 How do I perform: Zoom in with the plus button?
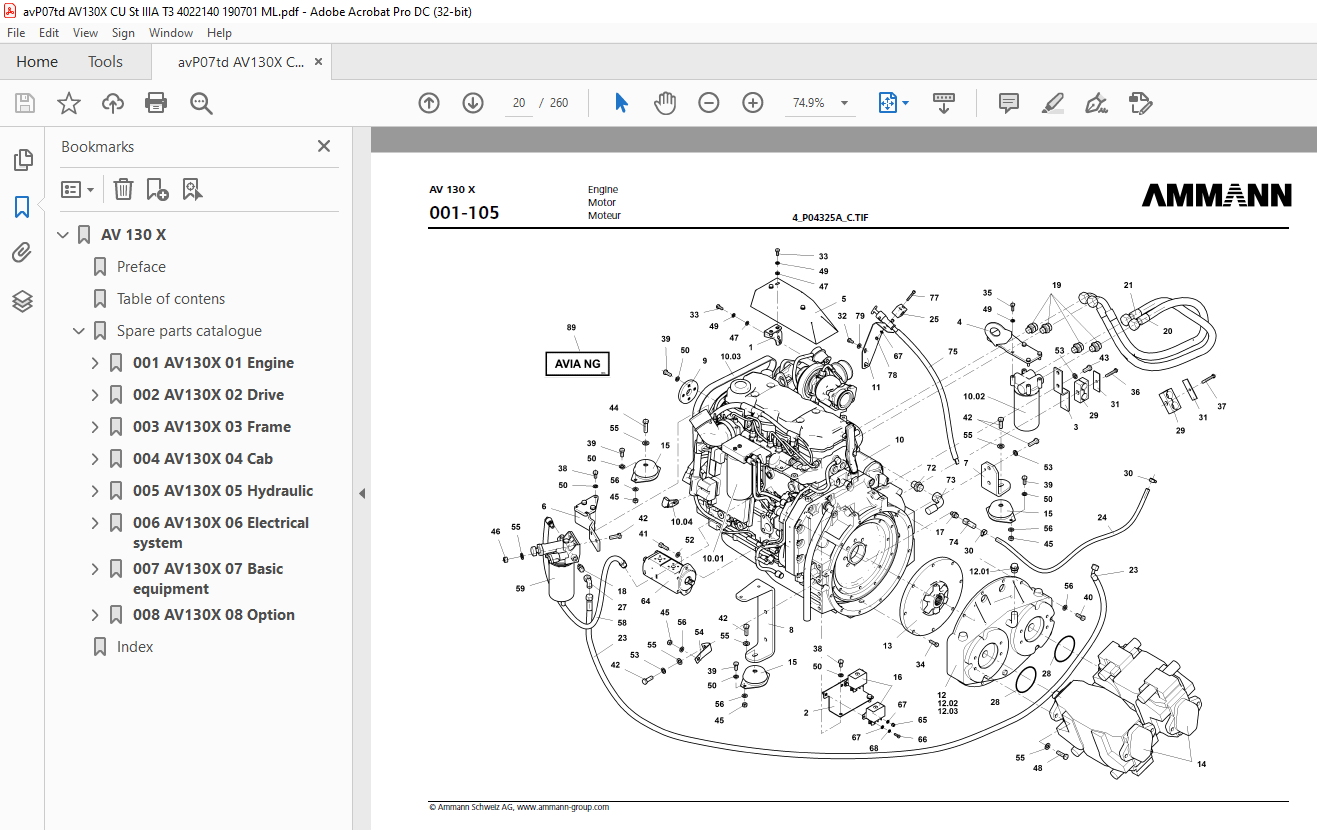point(753,103)
